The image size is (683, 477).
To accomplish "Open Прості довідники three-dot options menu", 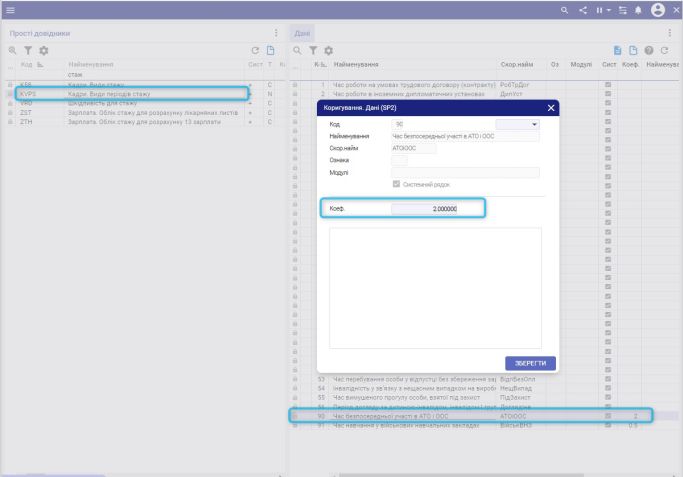I will 276,33.
